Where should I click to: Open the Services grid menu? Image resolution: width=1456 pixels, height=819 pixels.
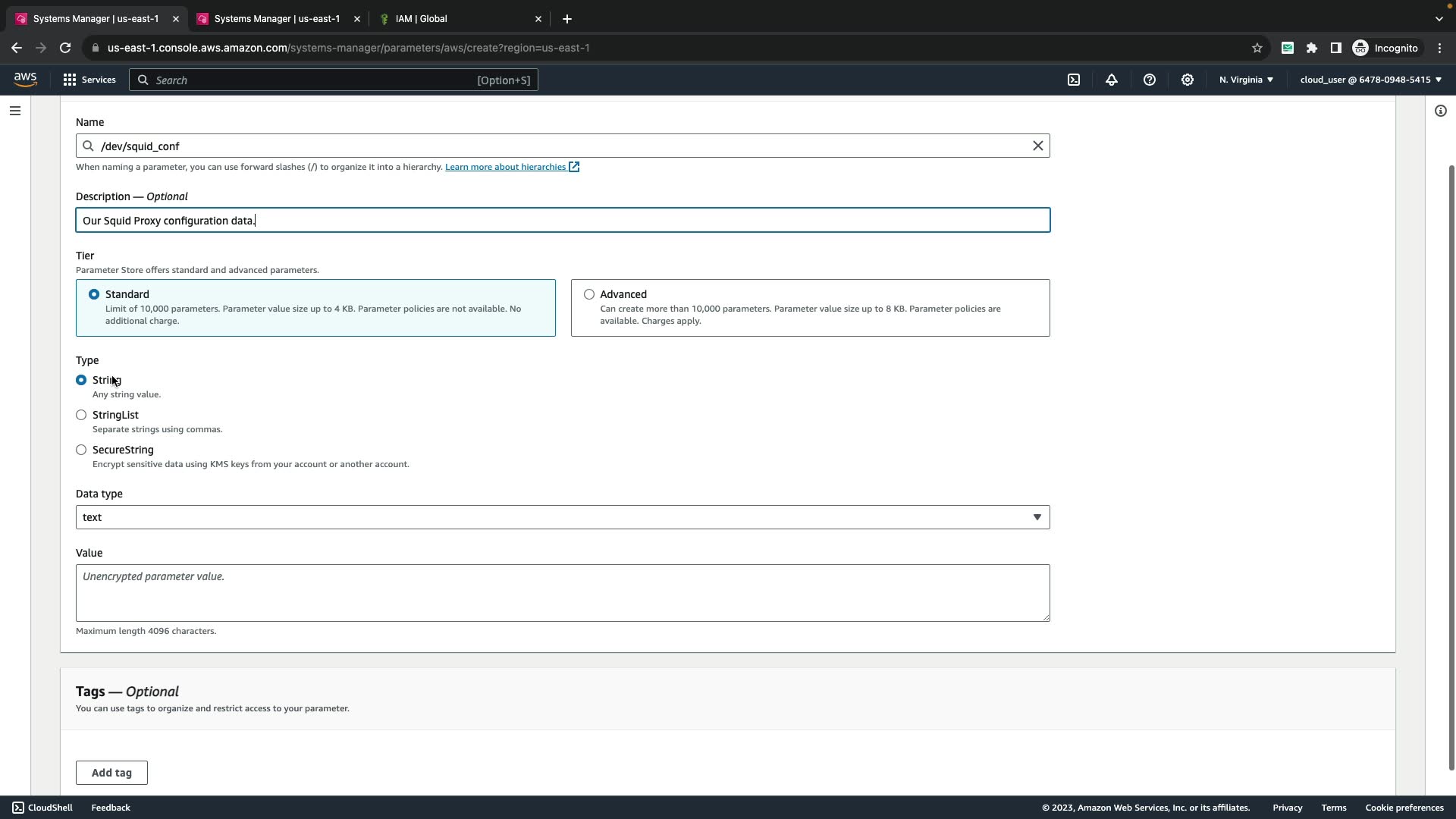coord(89,80)
